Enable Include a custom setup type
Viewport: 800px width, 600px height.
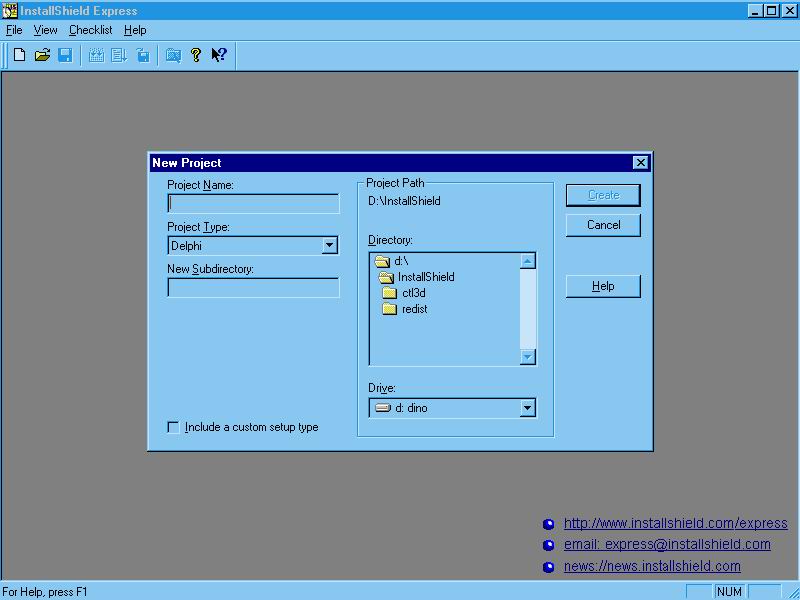(173, 427)
